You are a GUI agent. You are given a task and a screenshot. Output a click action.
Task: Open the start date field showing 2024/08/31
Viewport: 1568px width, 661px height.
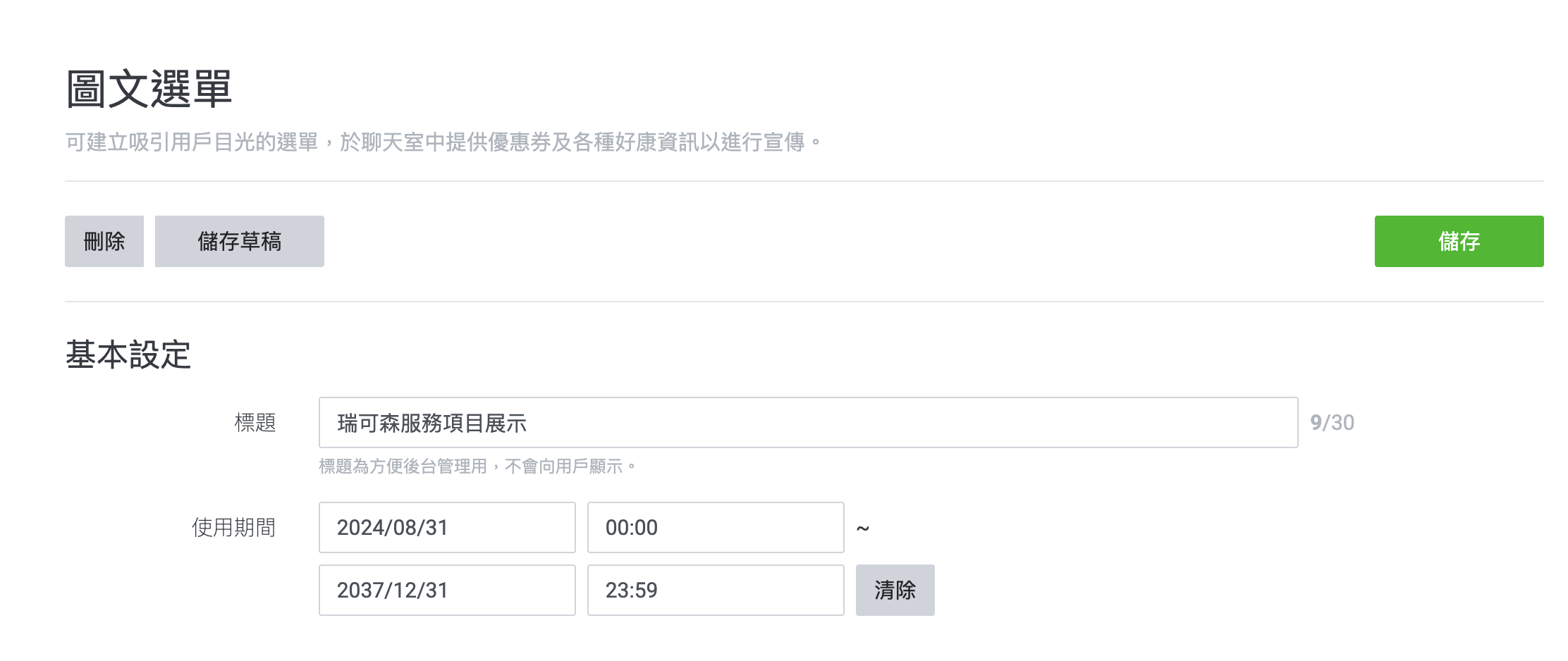coord(446,527)
